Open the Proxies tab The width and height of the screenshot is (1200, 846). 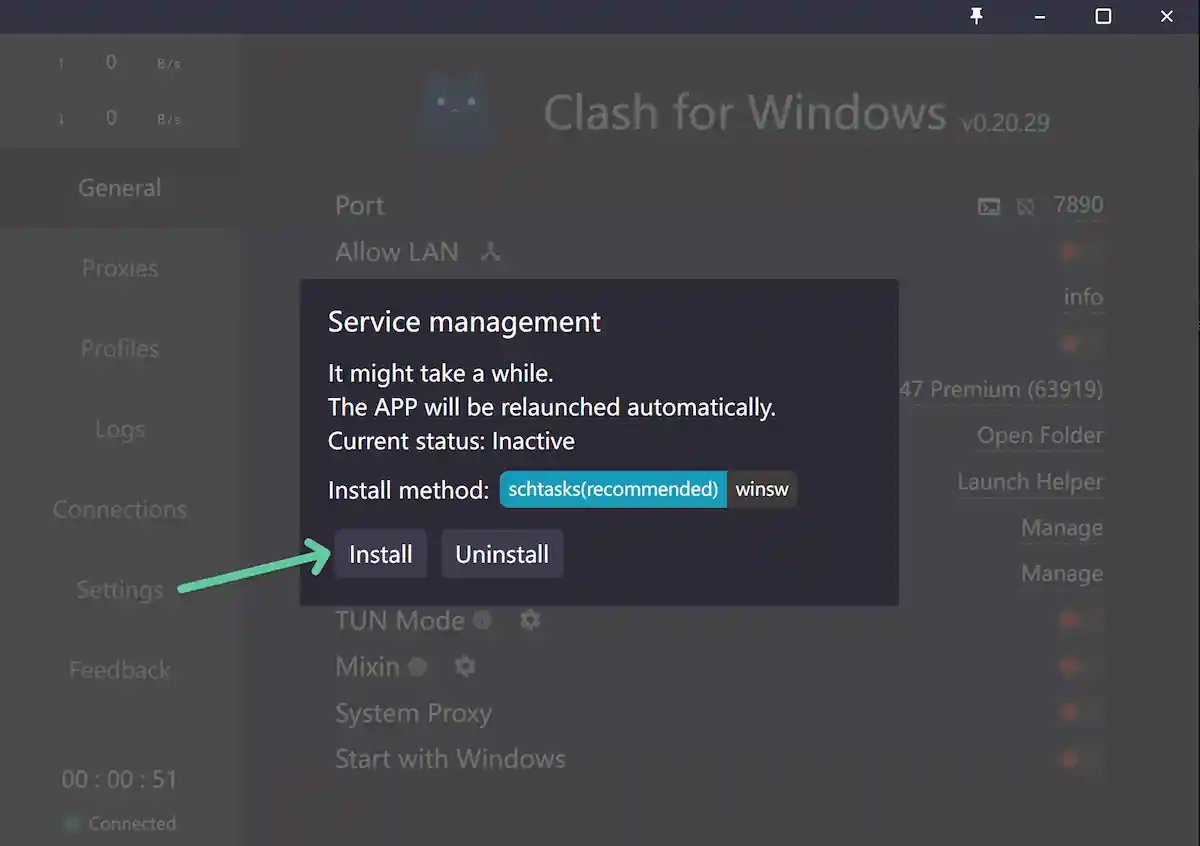[x=120, y=268]
